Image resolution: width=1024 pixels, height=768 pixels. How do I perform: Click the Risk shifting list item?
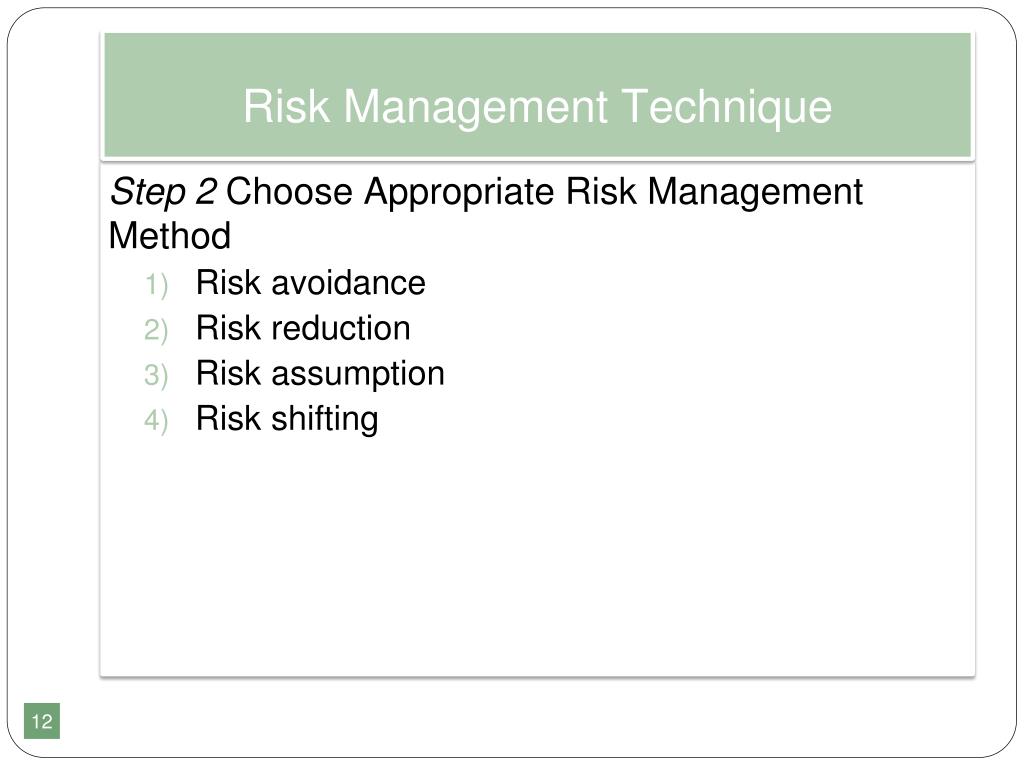(287, 419)
